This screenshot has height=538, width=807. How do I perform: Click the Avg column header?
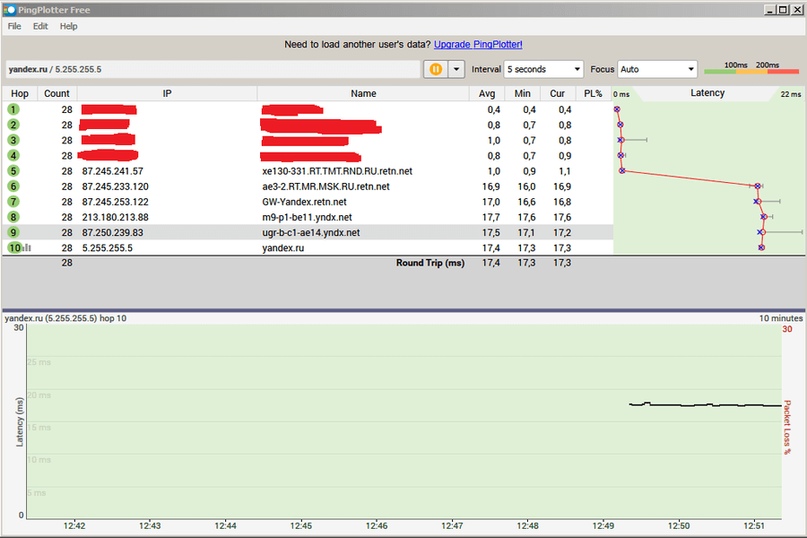coord(487,93)
